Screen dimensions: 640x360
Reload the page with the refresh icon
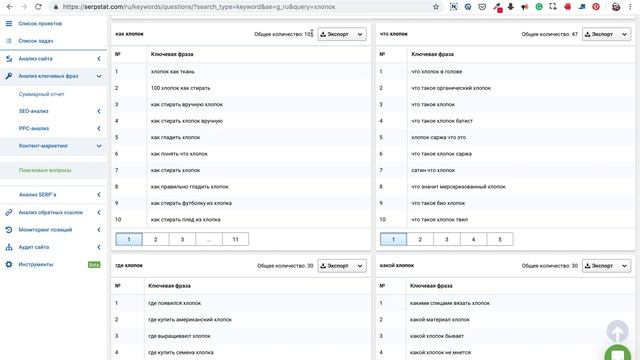point(38,7)
